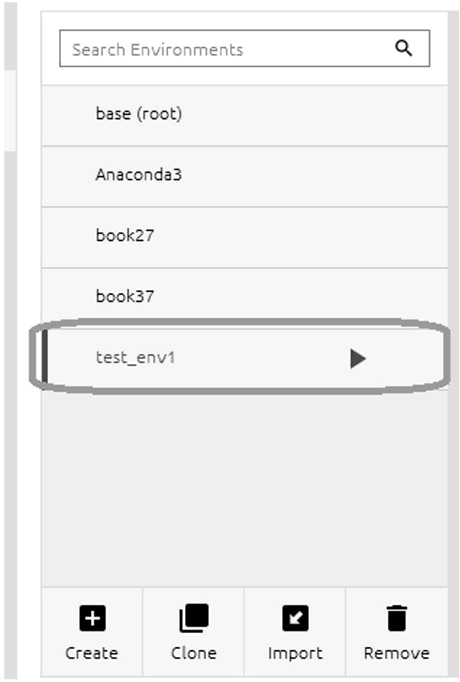460x682 pixels.
Task: Click the left sidebar scrollbar strip
Action: pos(10,339)
